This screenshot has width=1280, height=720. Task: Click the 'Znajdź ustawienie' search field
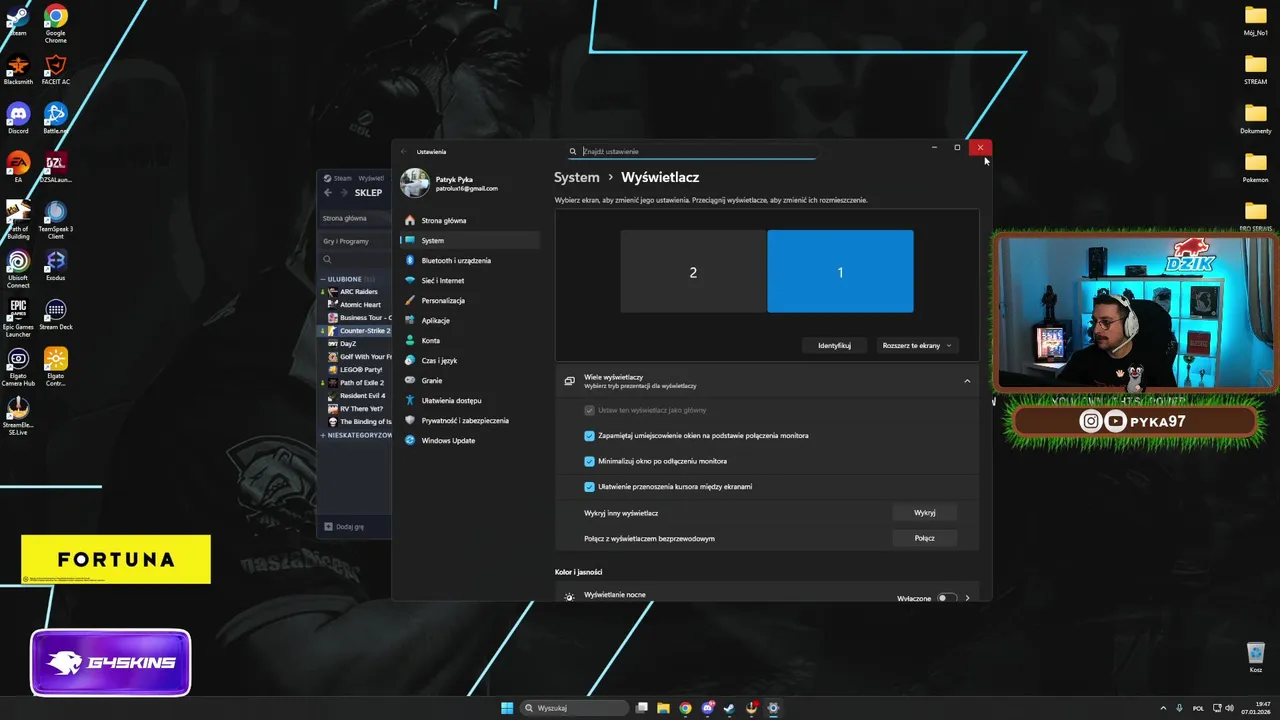coord(693,151)
